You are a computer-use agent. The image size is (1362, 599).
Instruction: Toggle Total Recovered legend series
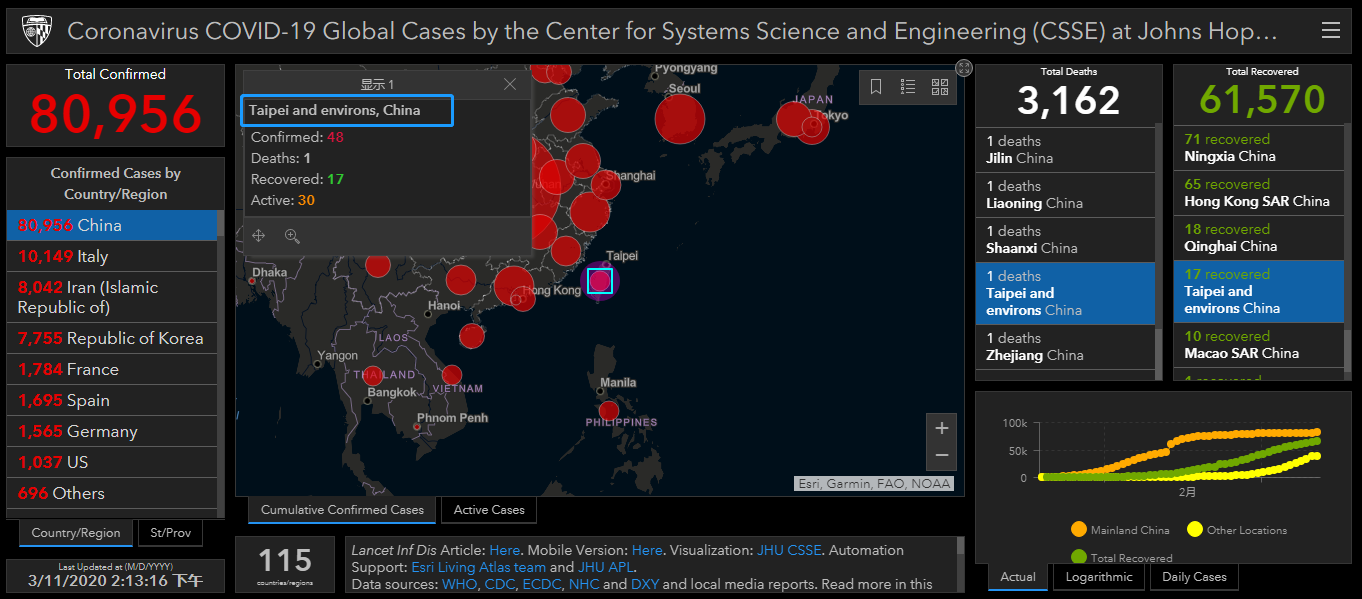coord(1121,557)
